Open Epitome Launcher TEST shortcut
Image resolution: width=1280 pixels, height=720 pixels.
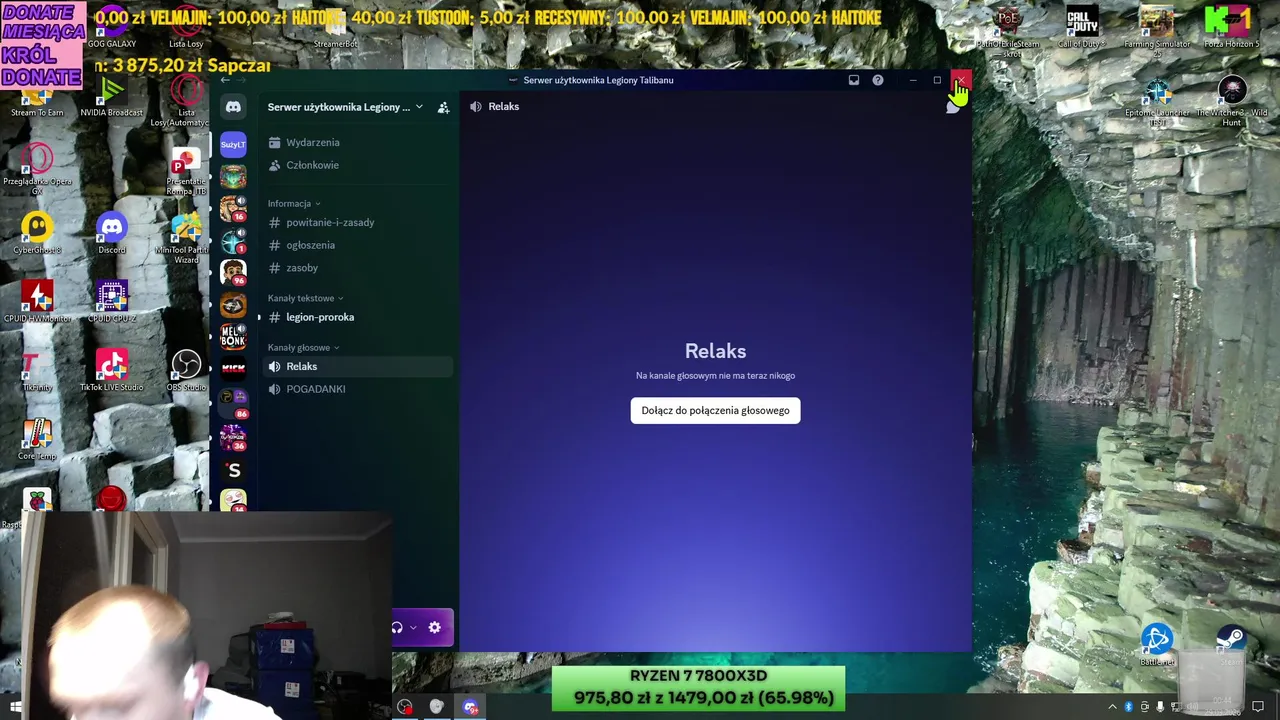[x=1157, y=102]
